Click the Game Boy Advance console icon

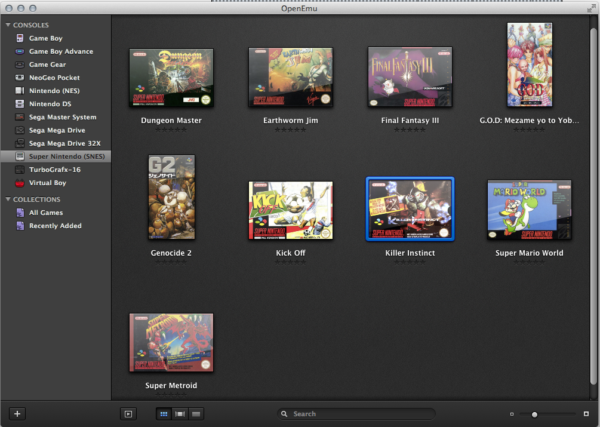click(20, 51)
